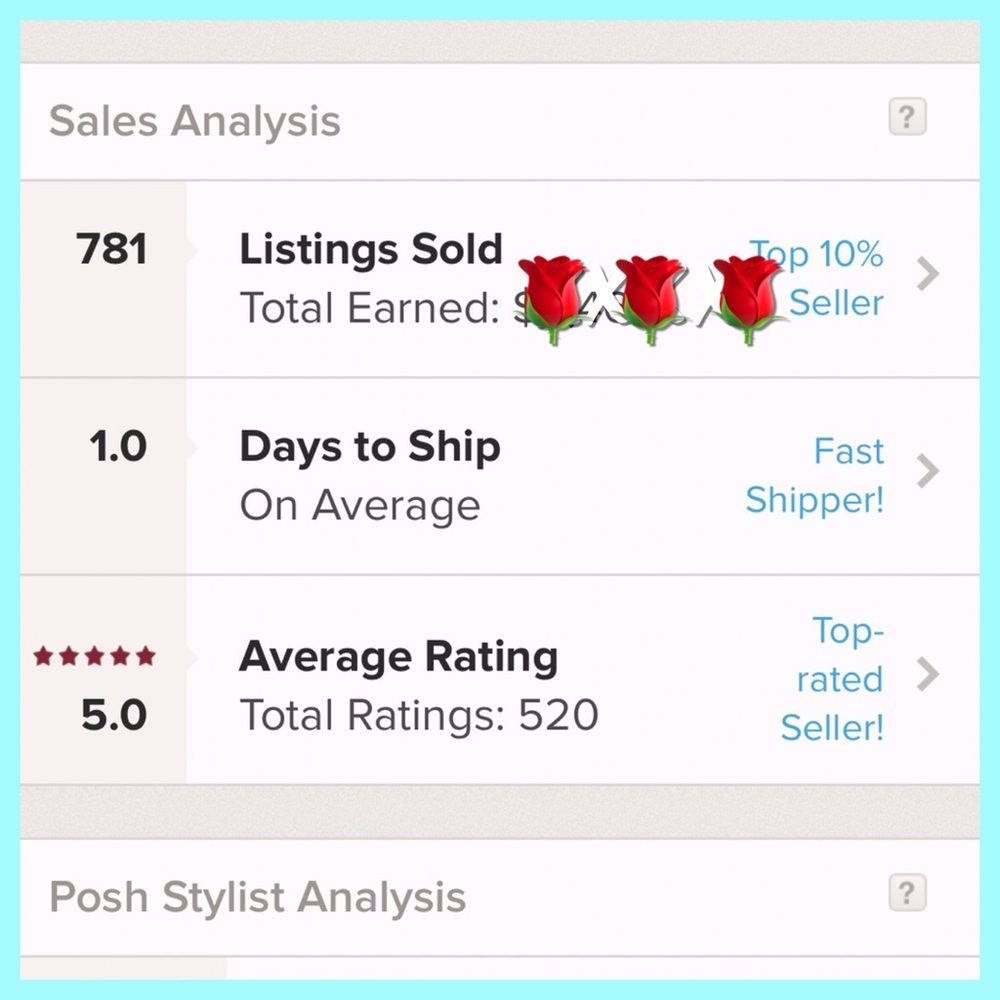The width and height of the screenshot is (1000, 1000).
Task: Expand the Days to Ship row chevron
Action: pyautogui.click(x=929, y=470)
